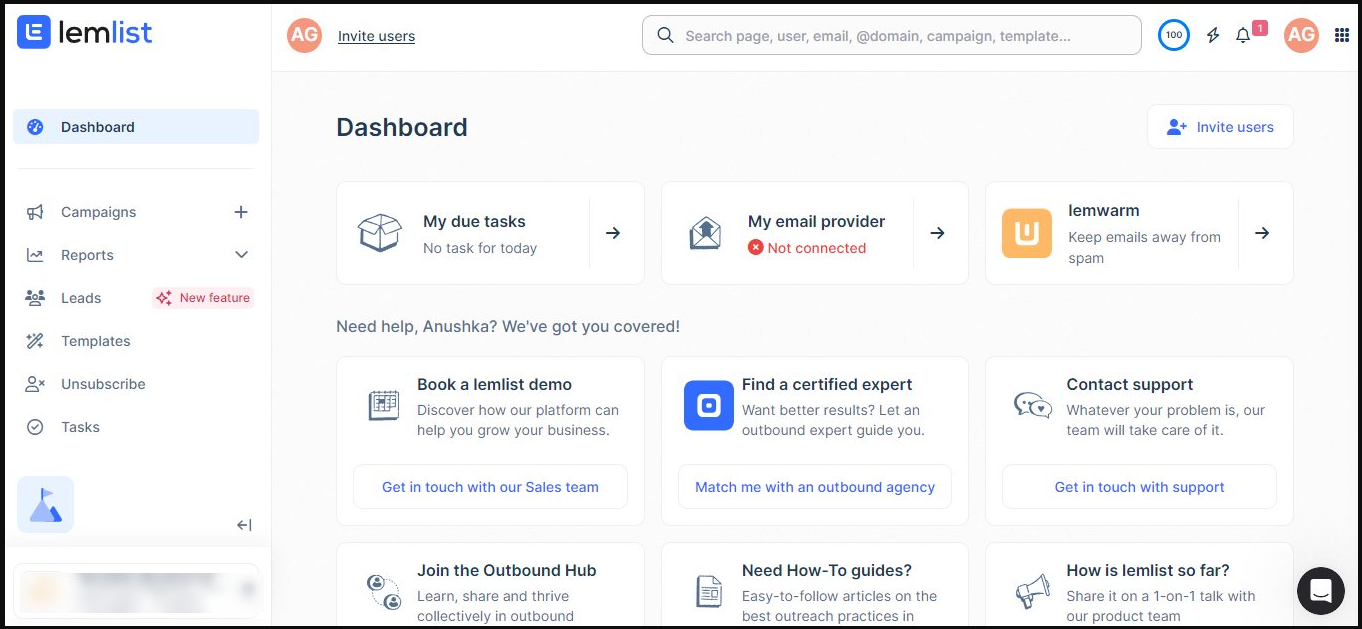Open the chat widget bubble
This screenshot has height=629, width=1362.
1321,591
